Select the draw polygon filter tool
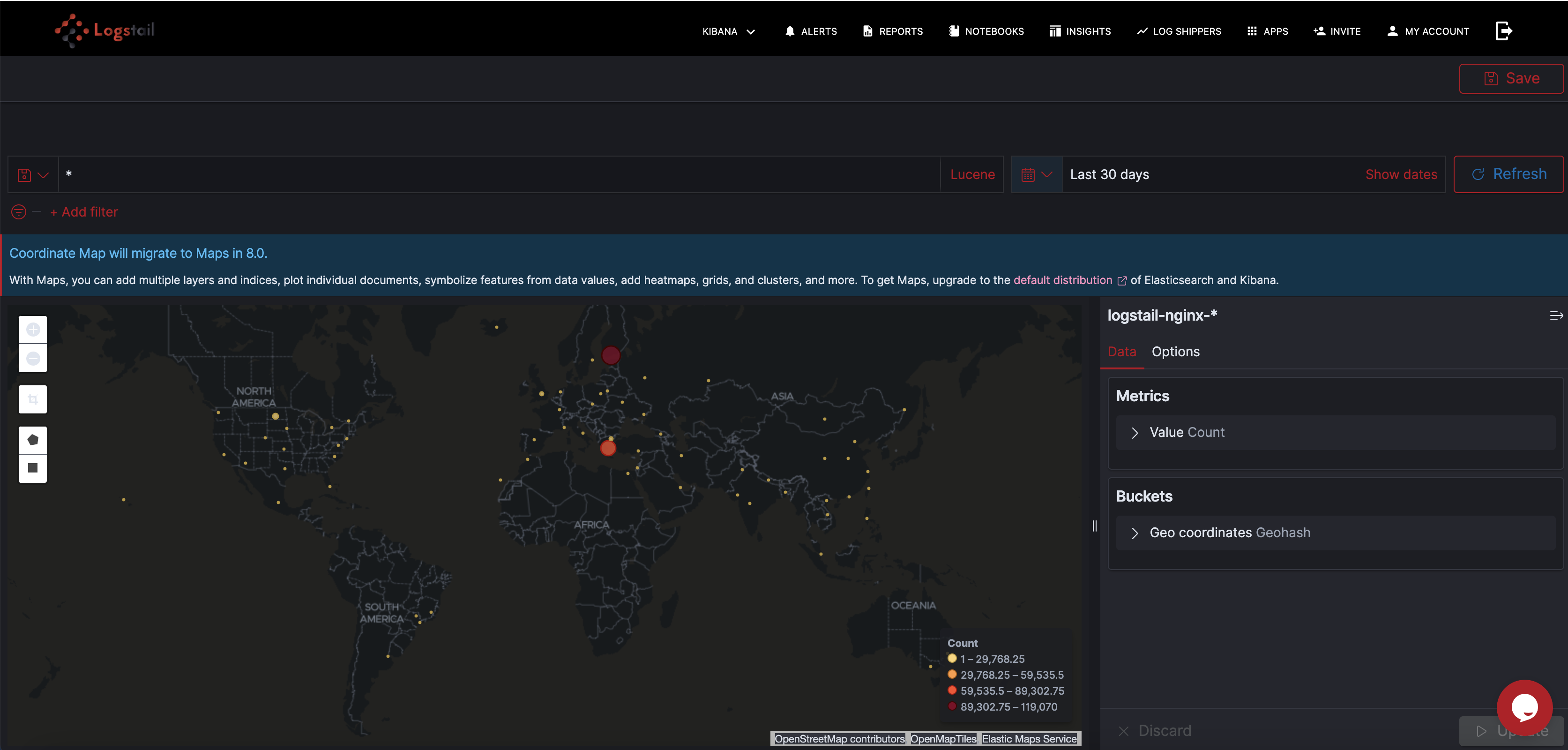The height and width of the screenshot is (750, 1568). pyautogui.click(x=33, y=440)
